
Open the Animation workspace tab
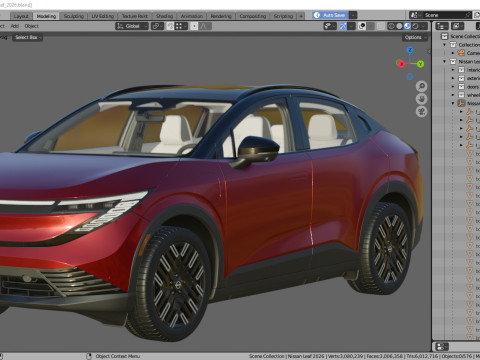click(x=192, y=16)
